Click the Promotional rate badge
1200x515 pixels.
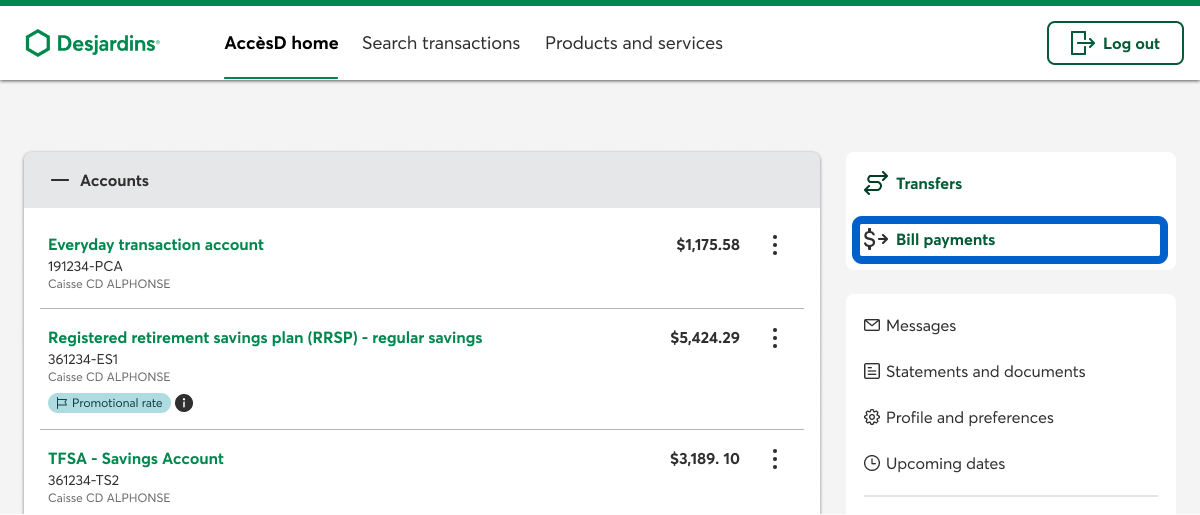coord(109,403)
